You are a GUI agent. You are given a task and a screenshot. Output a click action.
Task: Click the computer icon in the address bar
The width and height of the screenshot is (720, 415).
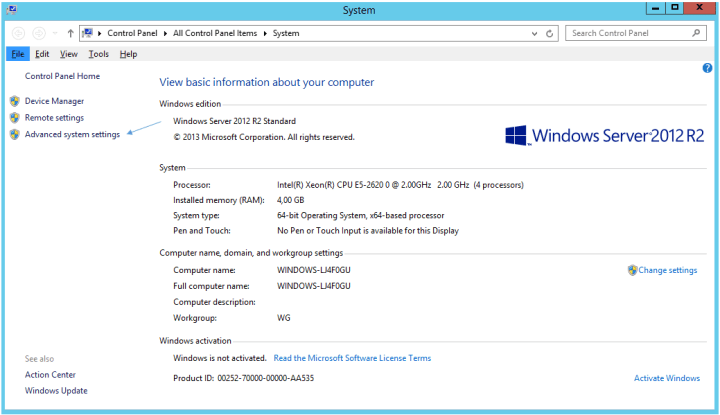(x=90, y=33)
